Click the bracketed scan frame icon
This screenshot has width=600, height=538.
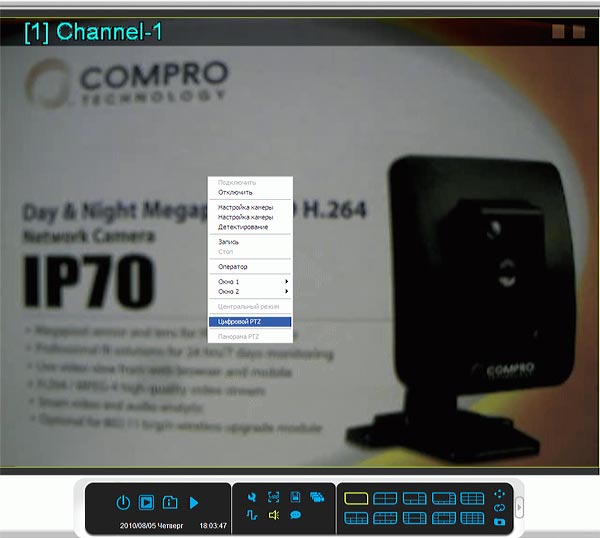(x=273, y=497)
